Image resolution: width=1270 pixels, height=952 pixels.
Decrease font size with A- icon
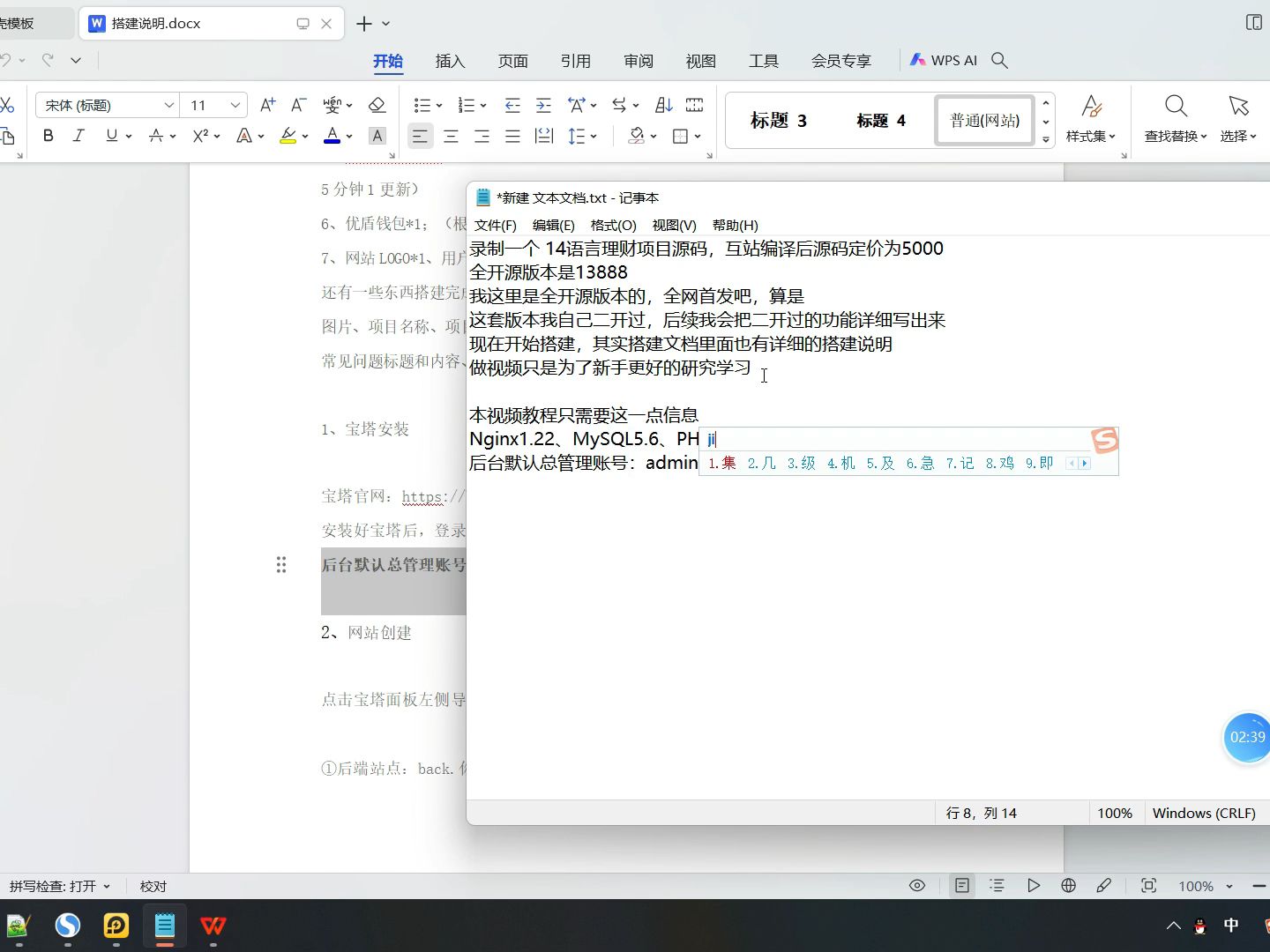[x=299, y=105]
